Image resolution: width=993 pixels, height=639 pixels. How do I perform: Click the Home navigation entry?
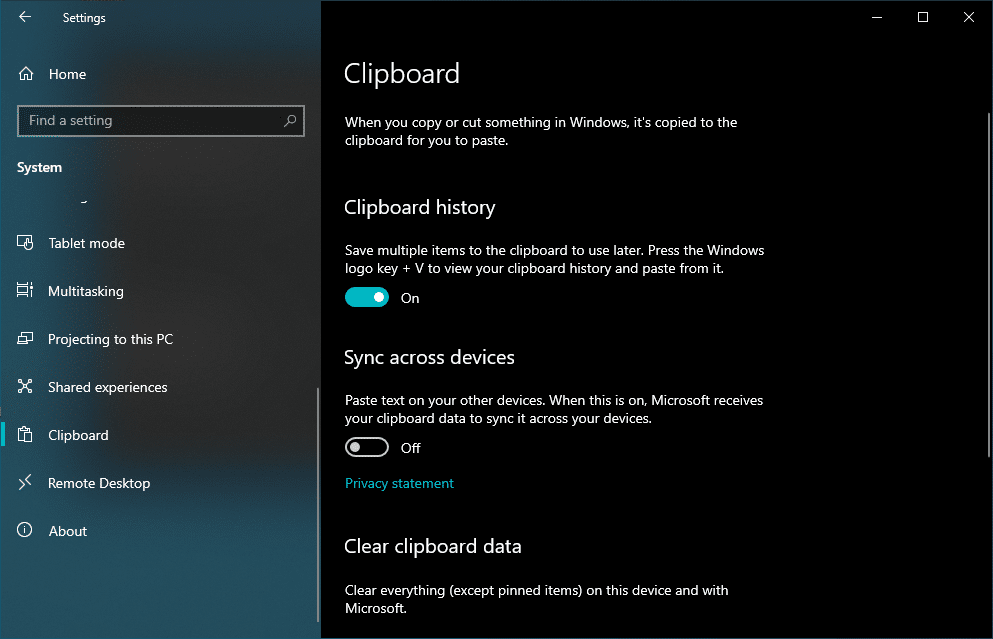[66, 73]
